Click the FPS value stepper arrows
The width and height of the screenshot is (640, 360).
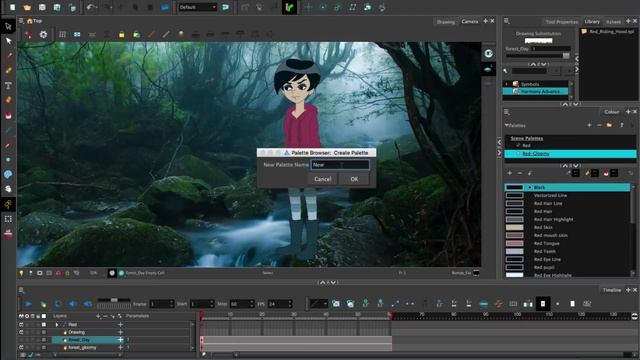pyautogui.click(x=290, y=304)
